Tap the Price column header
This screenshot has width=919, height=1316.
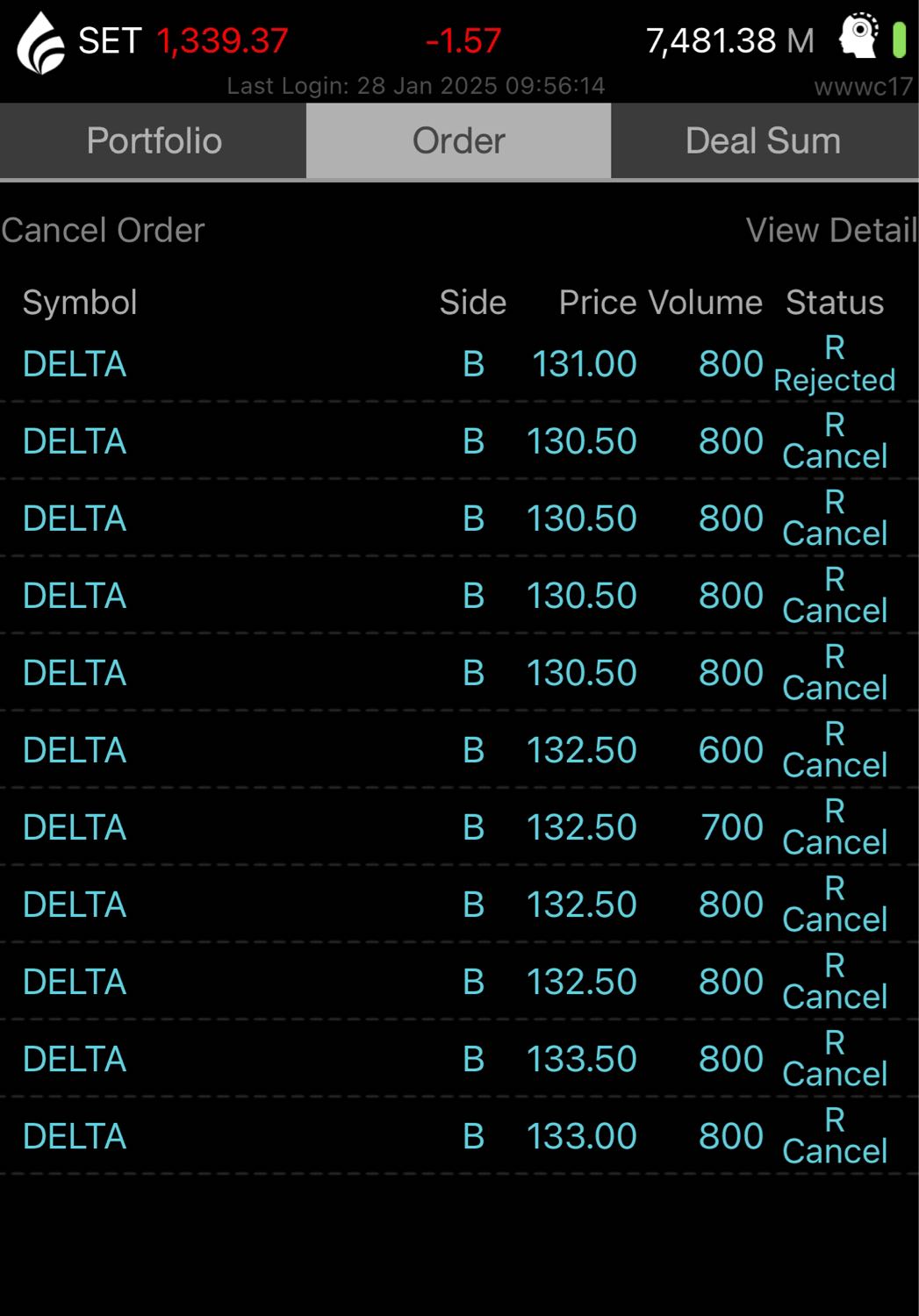pos(598,303)
